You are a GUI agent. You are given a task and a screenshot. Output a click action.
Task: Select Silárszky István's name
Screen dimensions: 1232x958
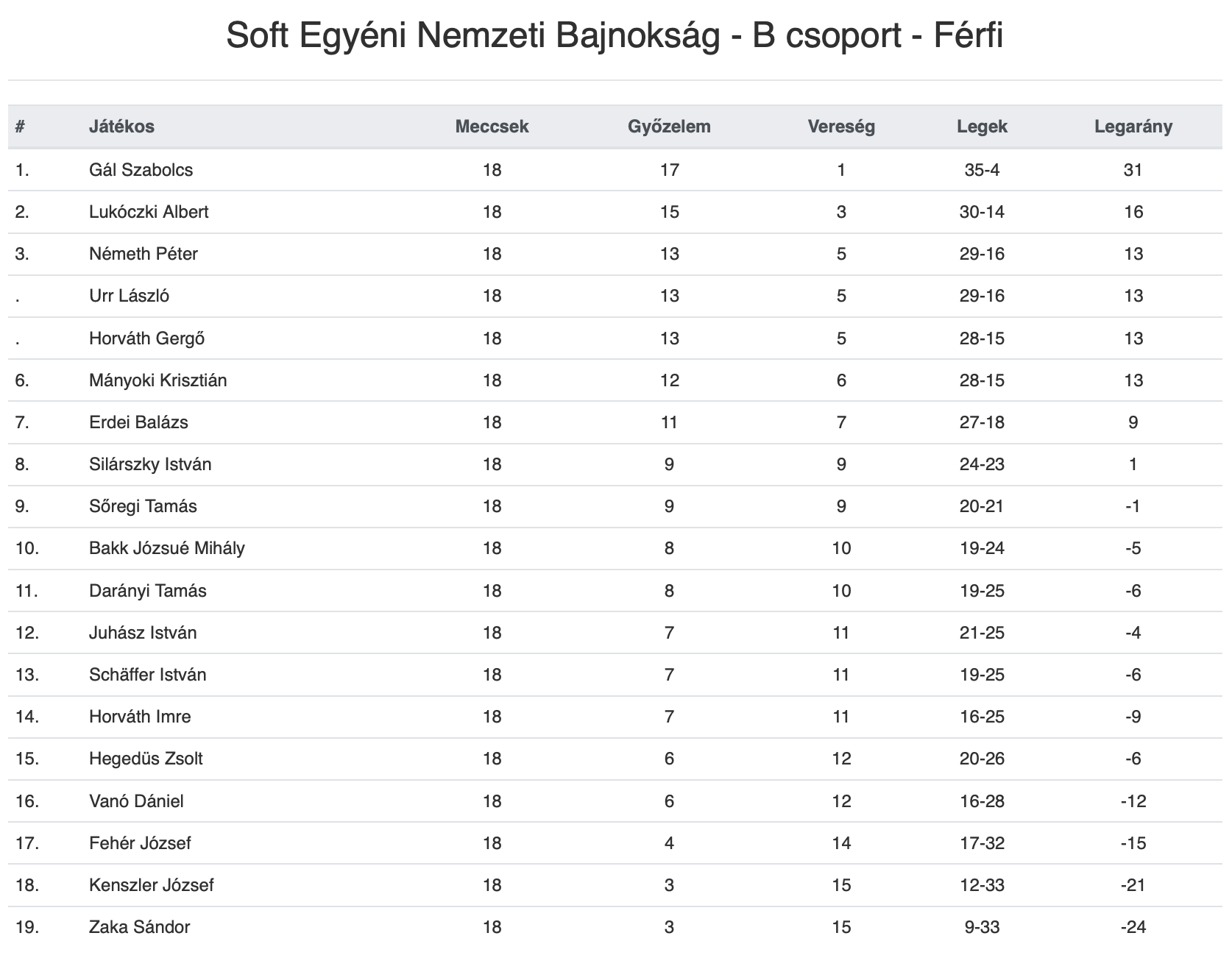[x=150, y=464]
